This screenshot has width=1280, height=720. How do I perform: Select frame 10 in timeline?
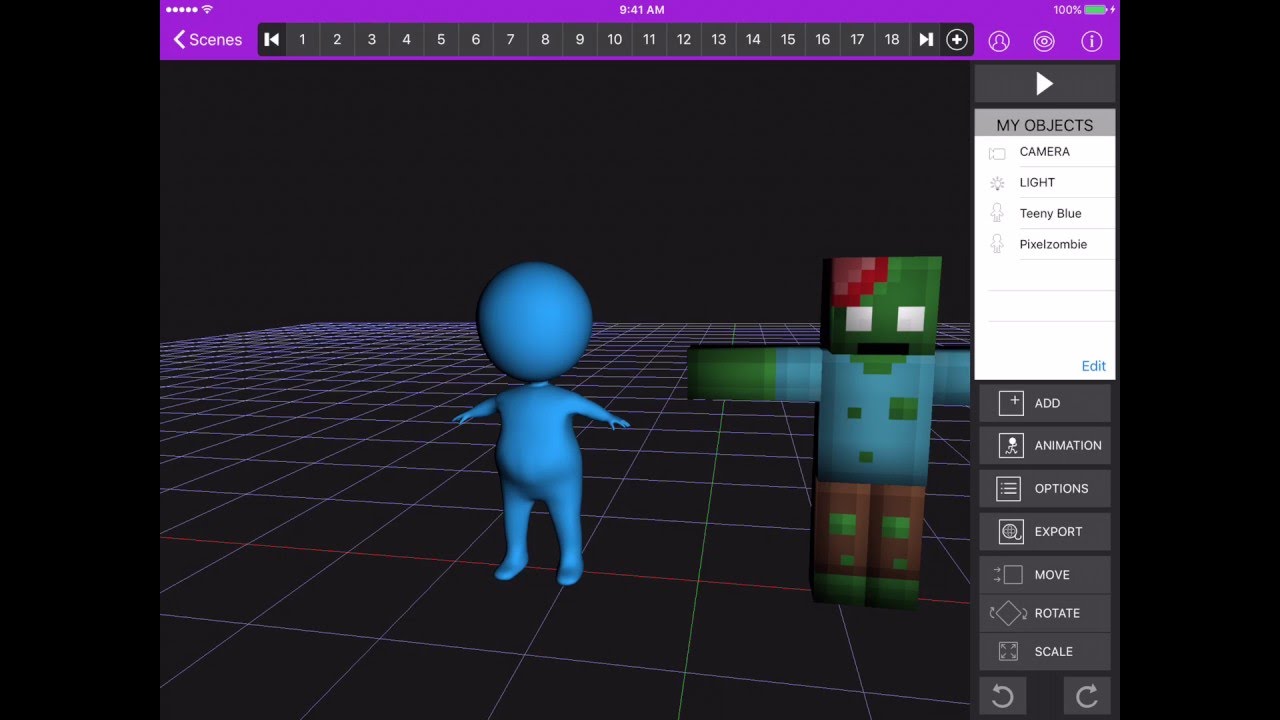point(614,39)
